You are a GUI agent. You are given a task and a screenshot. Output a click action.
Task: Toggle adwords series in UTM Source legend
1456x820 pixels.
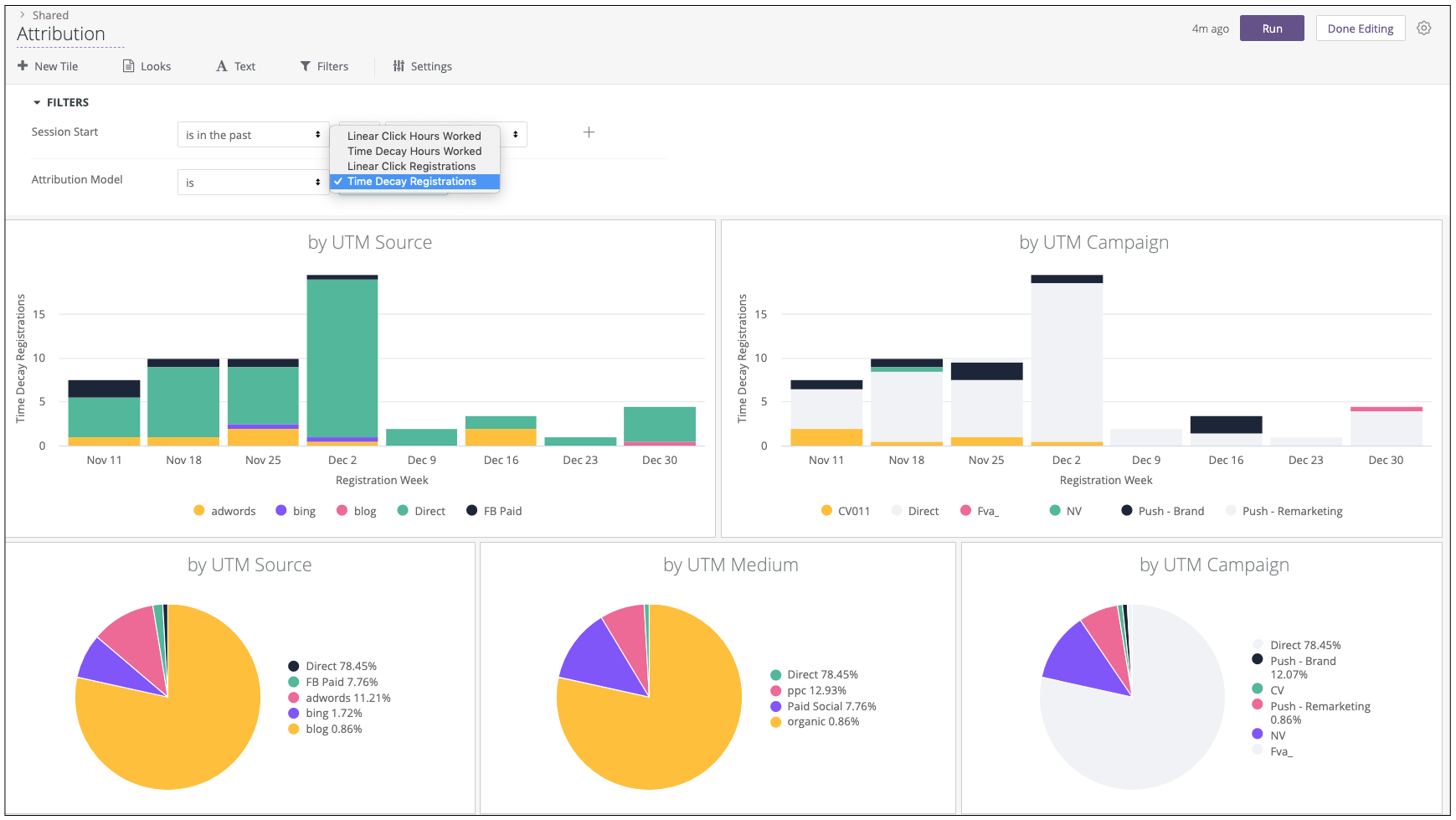(x=224, y=511)
